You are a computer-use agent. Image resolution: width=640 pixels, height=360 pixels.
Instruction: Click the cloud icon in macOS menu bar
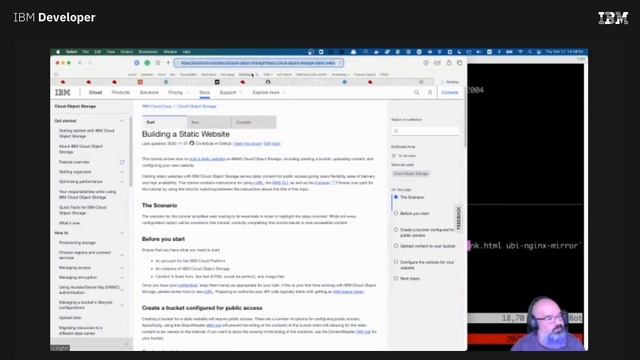click(353, 52)
